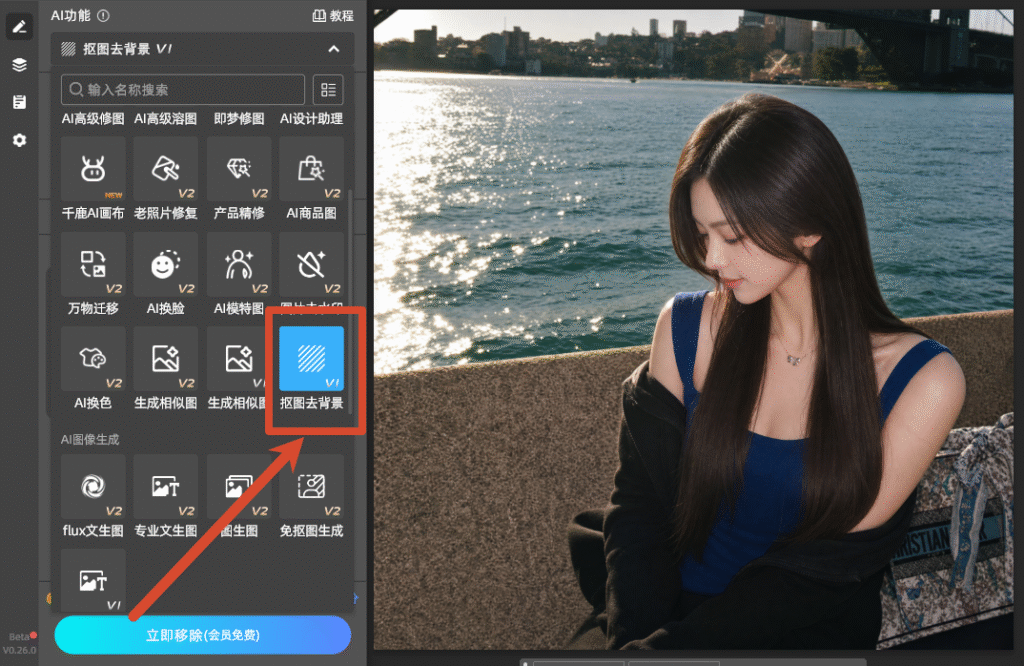
Task: Open the 教程 tutorial link
Action: point(333,16)
